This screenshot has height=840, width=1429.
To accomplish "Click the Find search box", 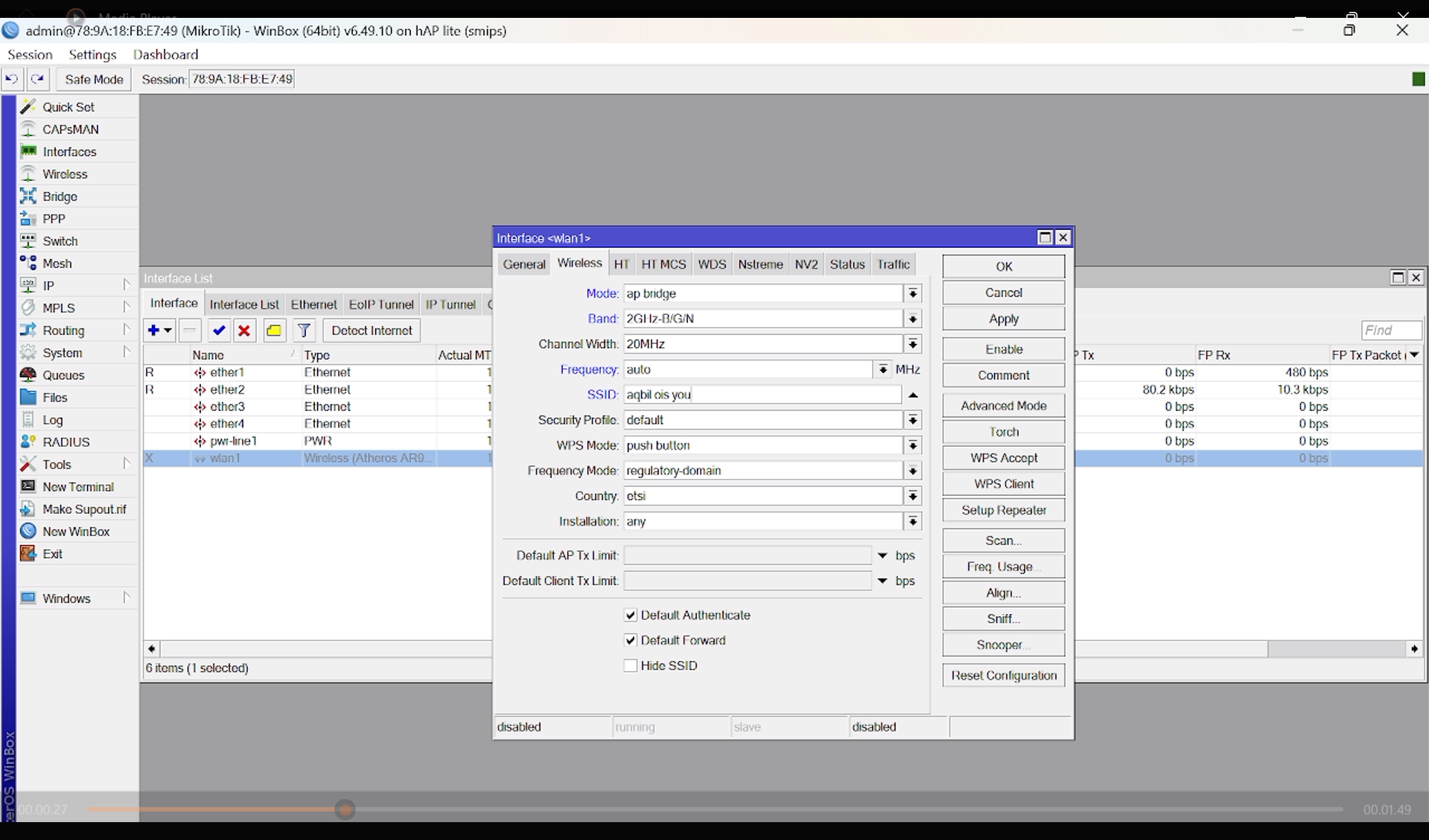I will pyautogui.click(x=1391, y=331).
